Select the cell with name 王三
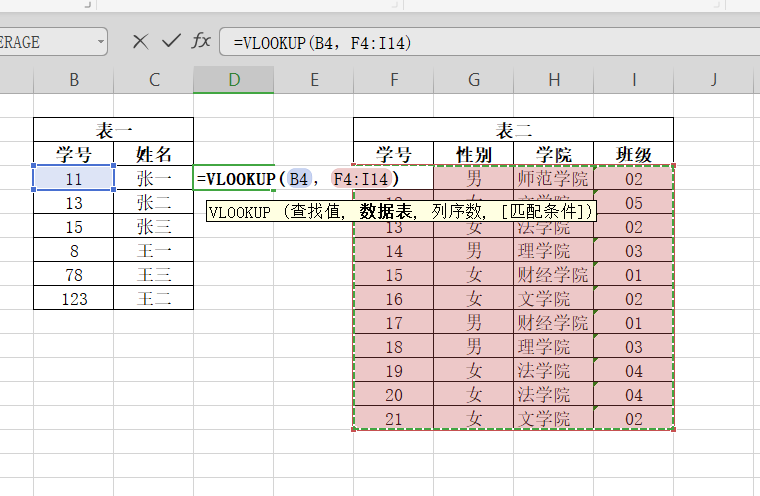 tap(154, 274)
